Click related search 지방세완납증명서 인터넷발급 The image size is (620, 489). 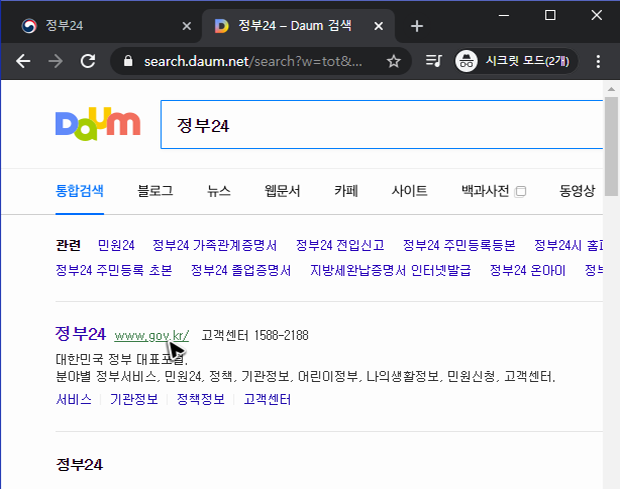coord(391,270)
